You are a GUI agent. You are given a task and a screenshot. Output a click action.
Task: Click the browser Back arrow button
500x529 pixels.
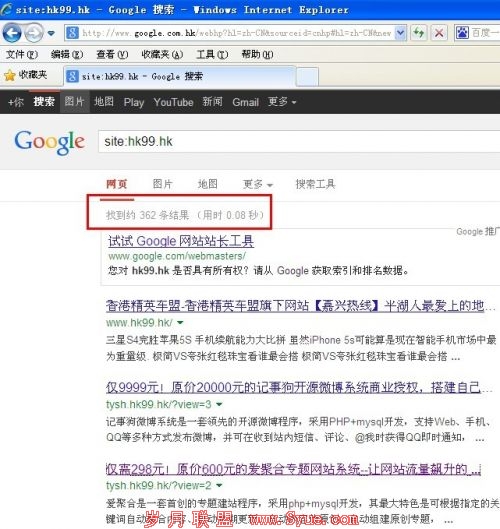pyautogui.click(x=12, y=33)
